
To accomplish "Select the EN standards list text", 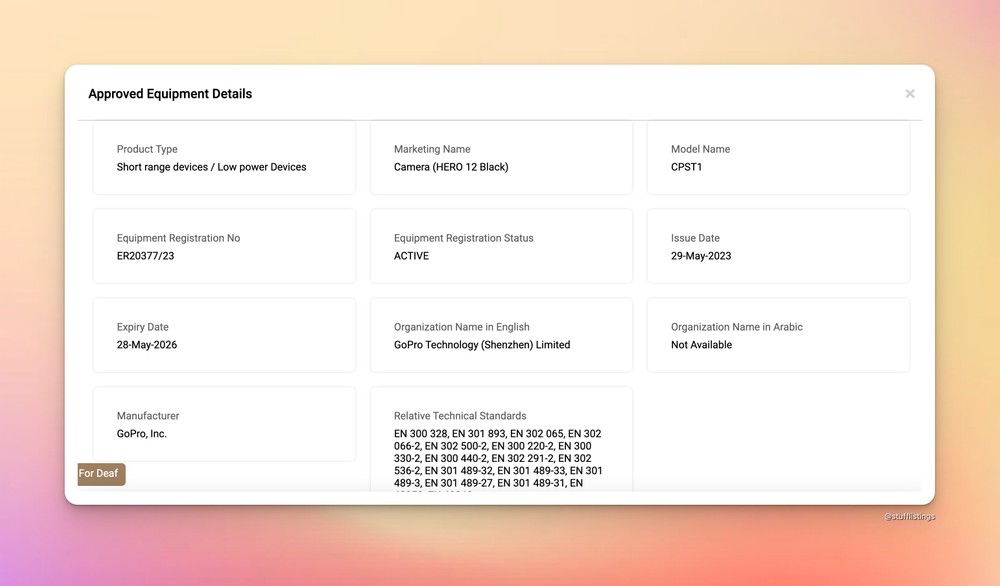I will coord(498,458).
